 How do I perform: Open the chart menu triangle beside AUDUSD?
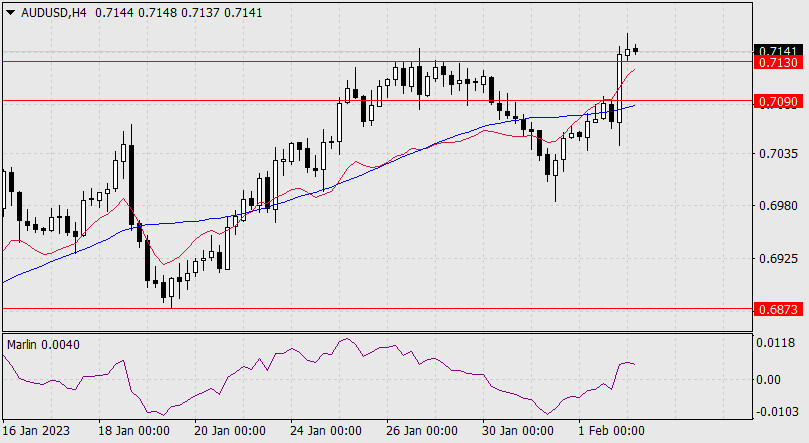[10, 12]
